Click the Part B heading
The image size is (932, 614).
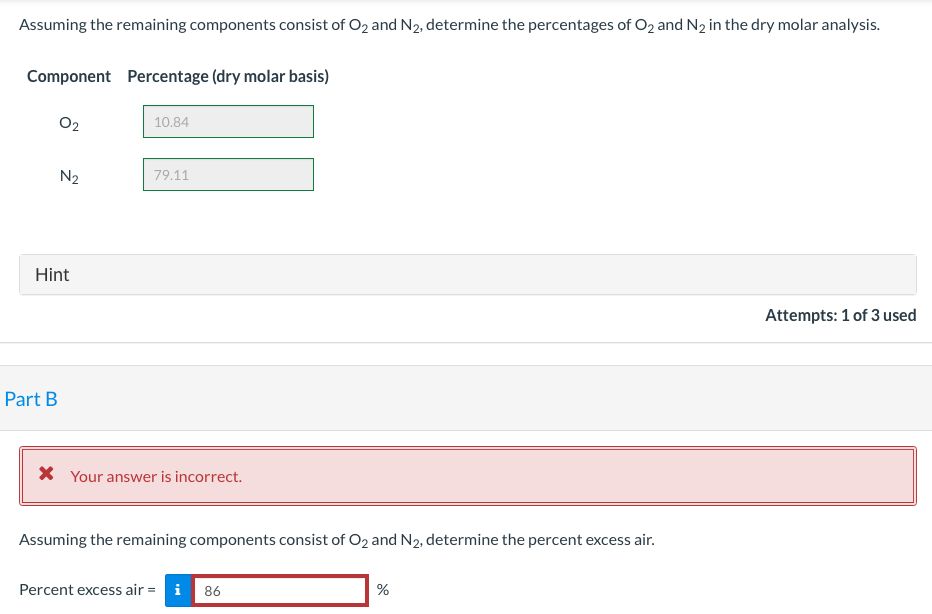pos(31,399)
